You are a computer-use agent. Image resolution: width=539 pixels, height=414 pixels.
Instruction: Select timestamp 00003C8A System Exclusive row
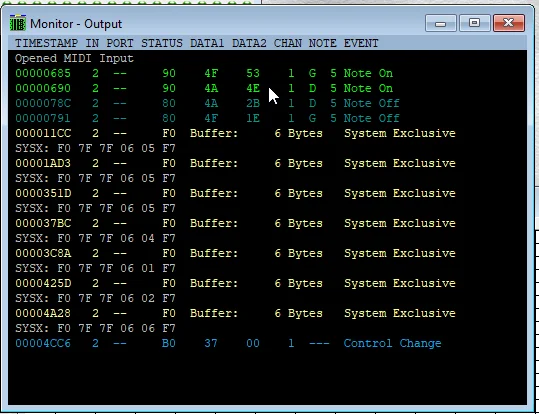point(235,253)
